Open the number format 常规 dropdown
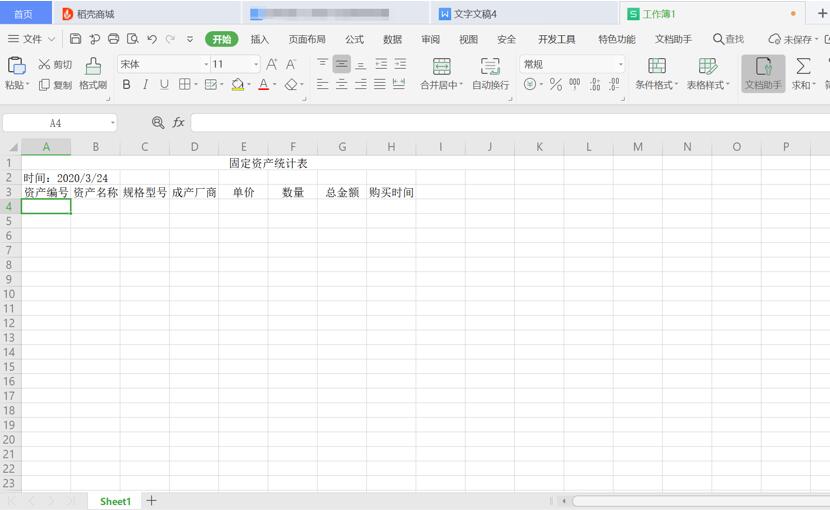 tap(620, 64)
